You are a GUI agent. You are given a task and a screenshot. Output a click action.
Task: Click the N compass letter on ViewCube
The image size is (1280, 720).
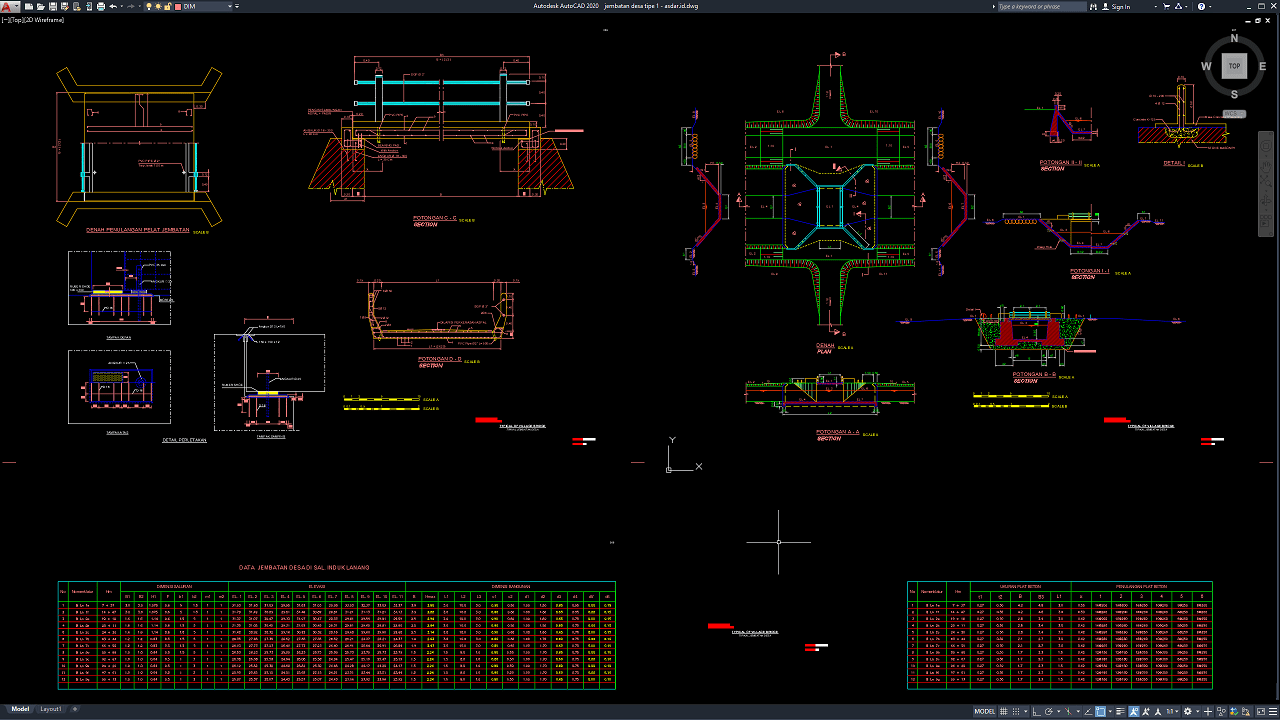pos(1234,38)
